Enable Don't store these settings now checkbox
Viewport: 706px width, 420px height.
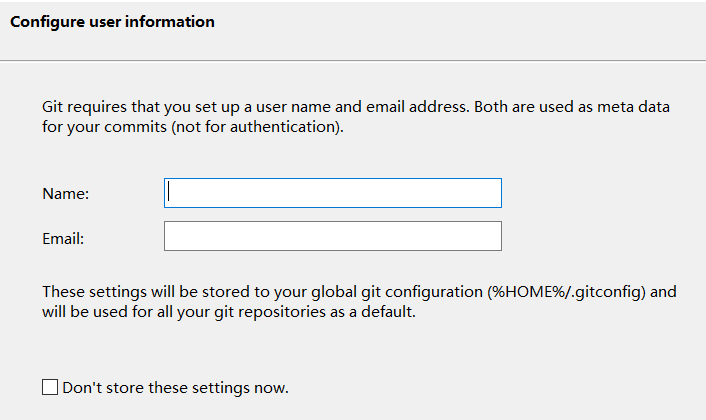tap(50, 387)
